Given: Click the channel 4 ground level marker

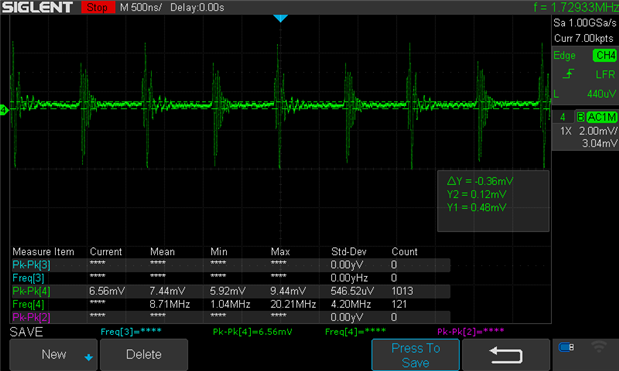Looking at the screenshot, I should pyautogui.click(x=4, y=110).
